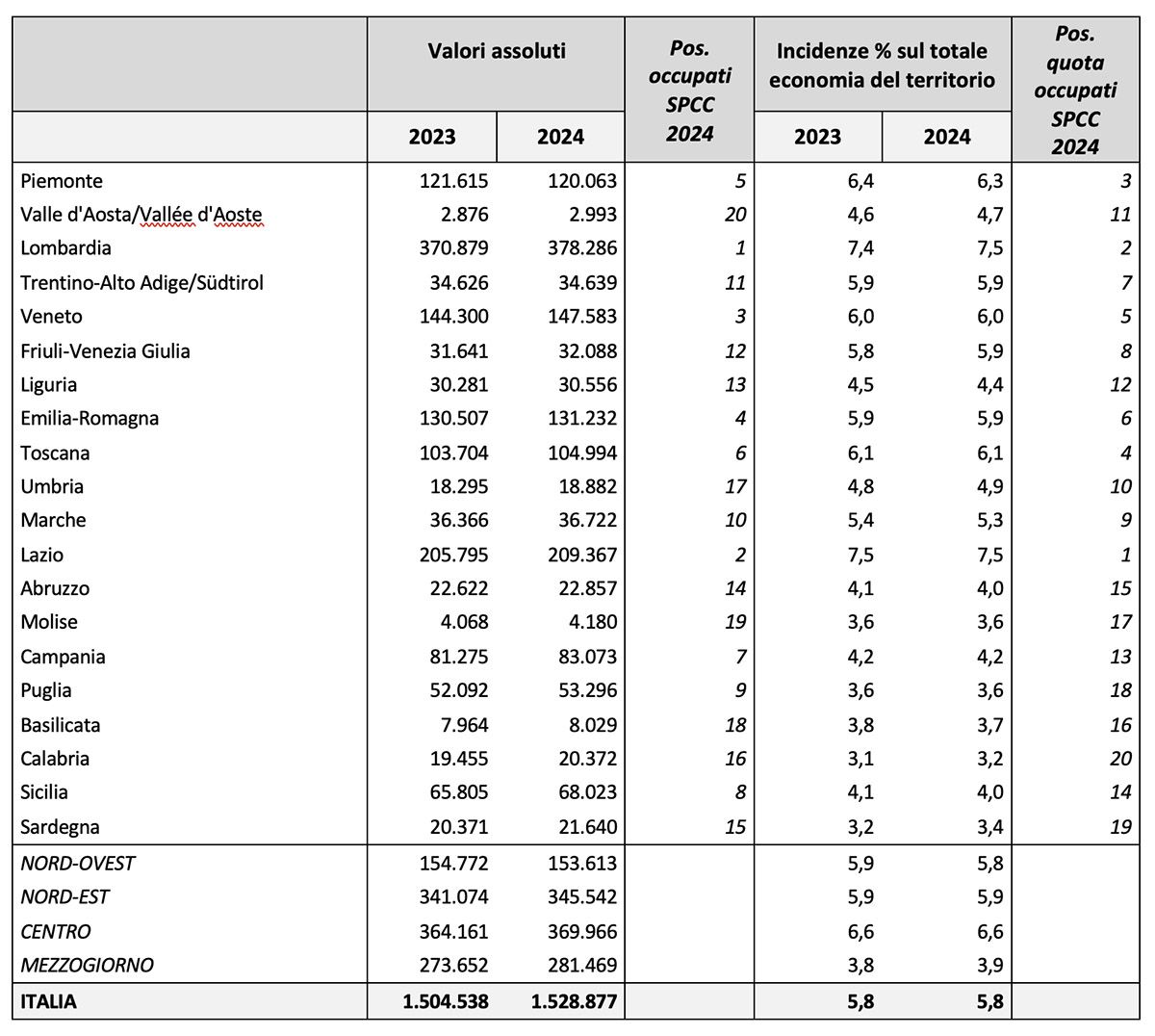Select the CENTRO 2023 value 364.161

pyautogui.click(x=449, y=932)
